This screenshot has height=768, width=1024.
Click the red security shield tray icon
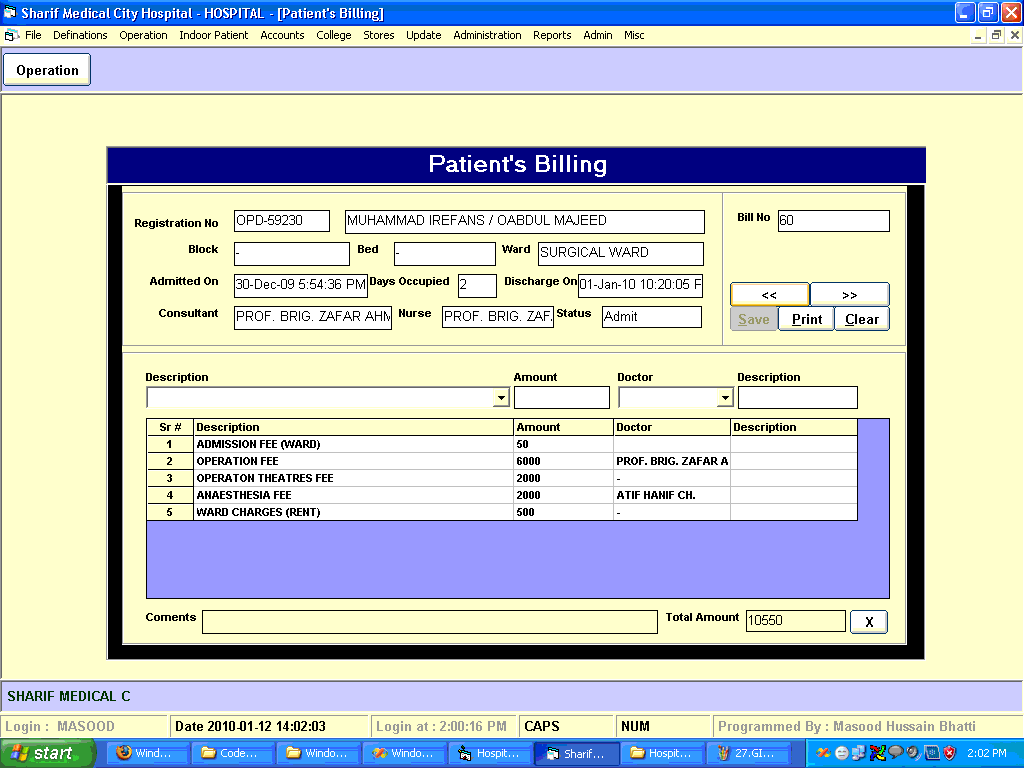950,753
